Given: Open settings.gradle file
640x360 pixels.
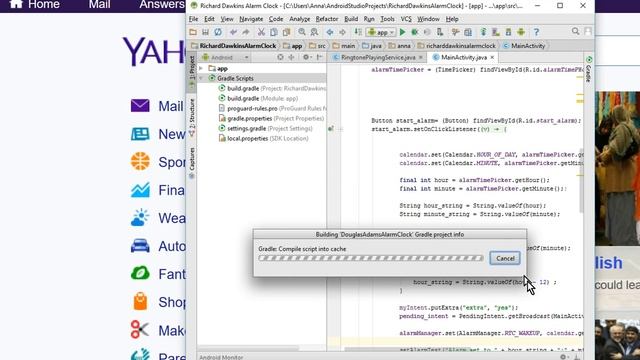Looking at the screenshot, I should 265,129.
